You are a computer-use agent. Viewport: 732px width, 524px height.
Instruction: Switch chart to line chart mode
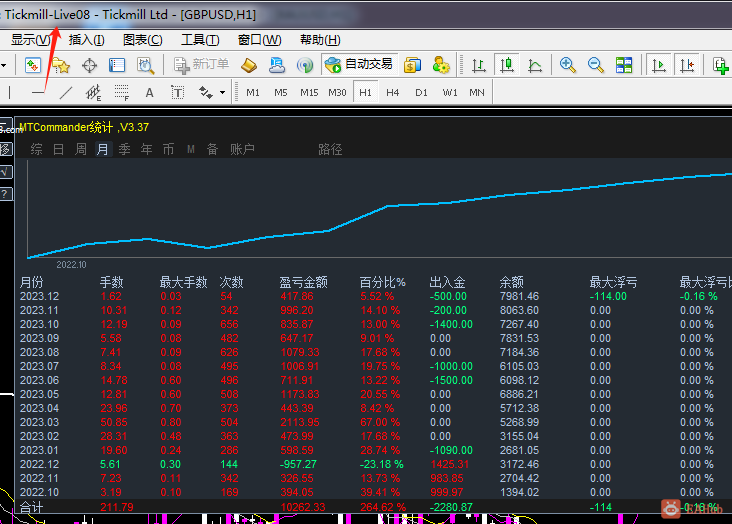[x=535, y=65]
